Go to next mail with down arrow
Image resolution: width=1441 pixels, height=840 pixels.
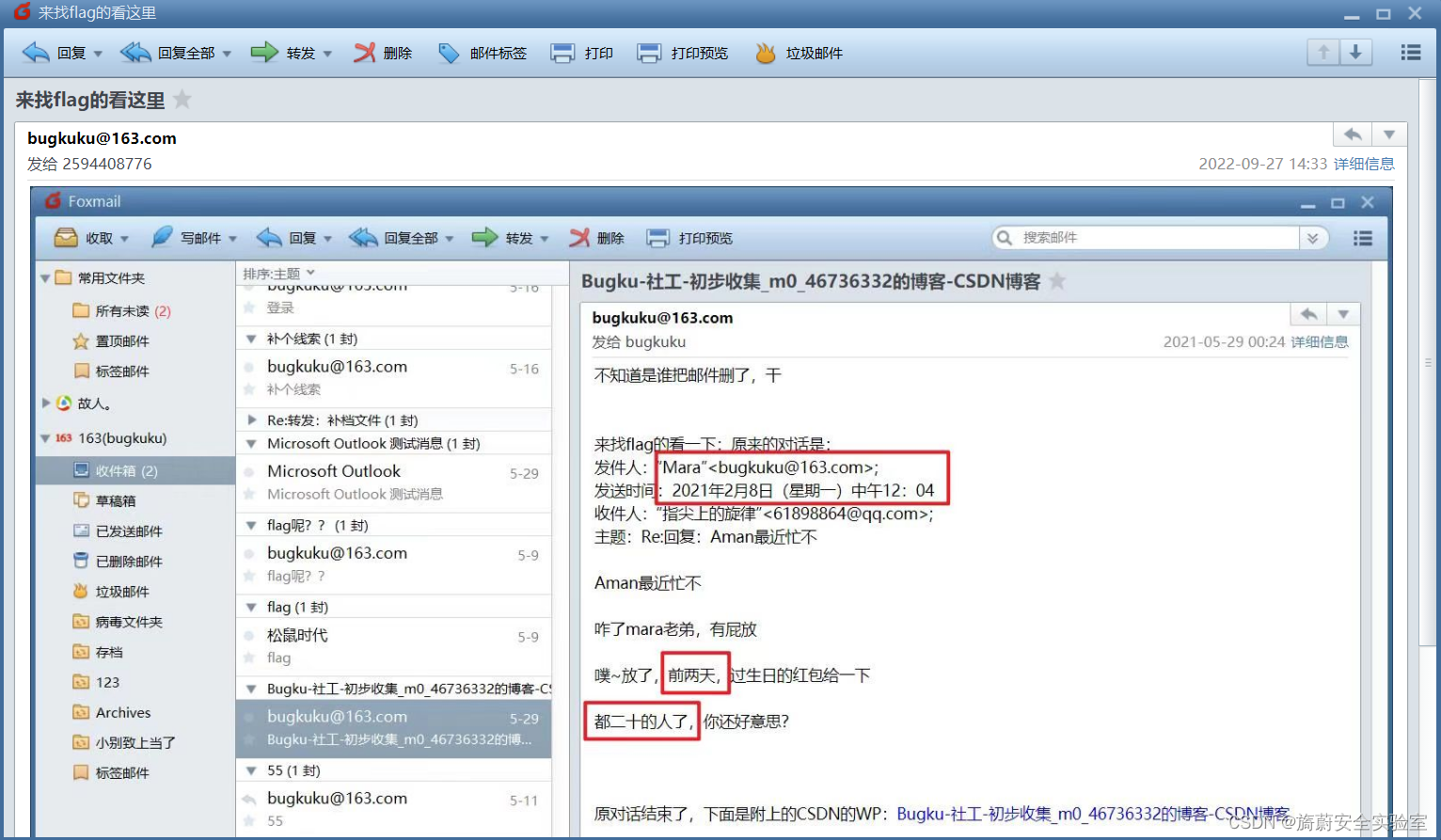pos(1355,53)
